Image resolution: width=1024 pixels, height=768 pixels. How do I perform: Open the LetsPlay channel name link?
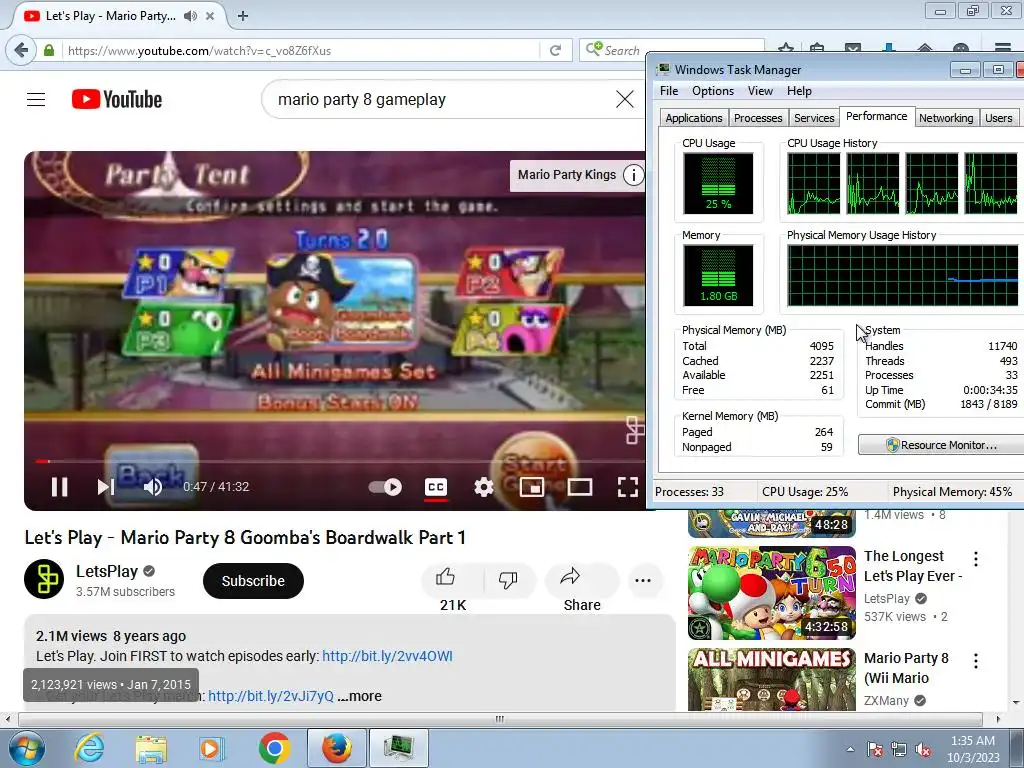106,571
